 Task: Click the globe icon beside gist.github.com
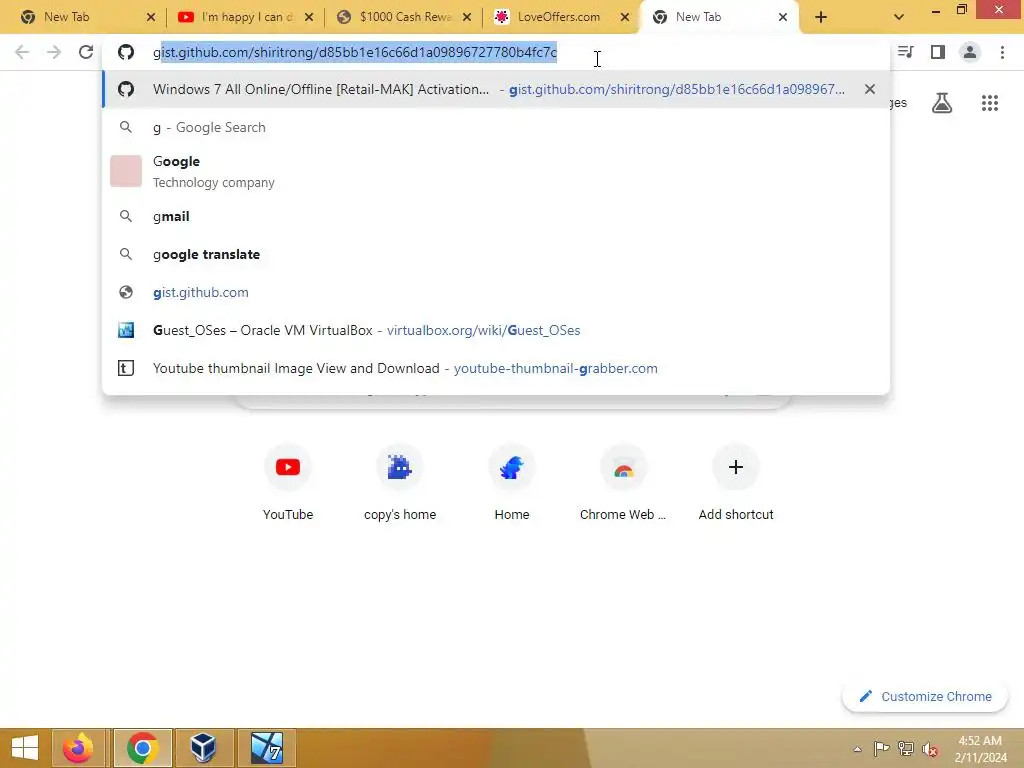tap(125, 292)
